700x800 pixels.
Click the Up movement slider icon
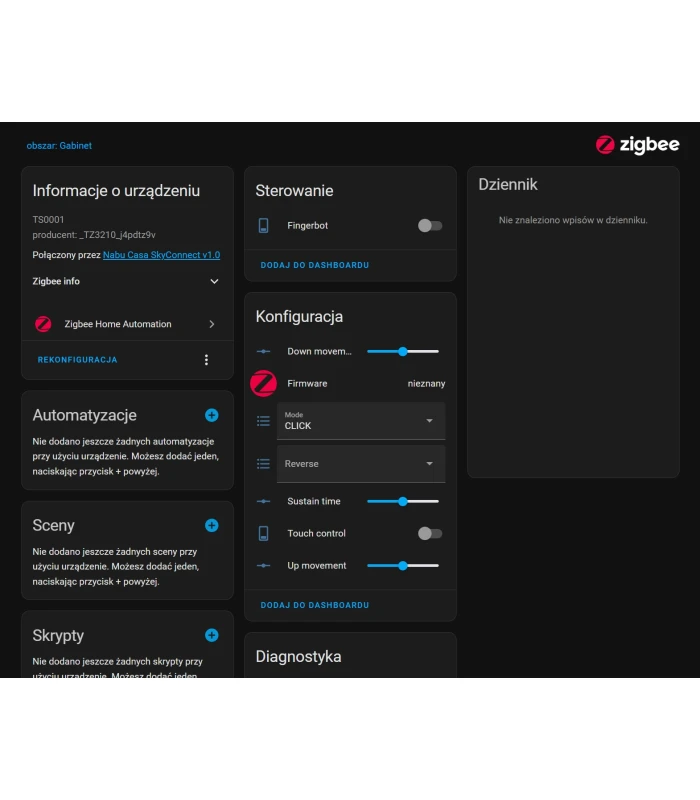pos(263,566)
